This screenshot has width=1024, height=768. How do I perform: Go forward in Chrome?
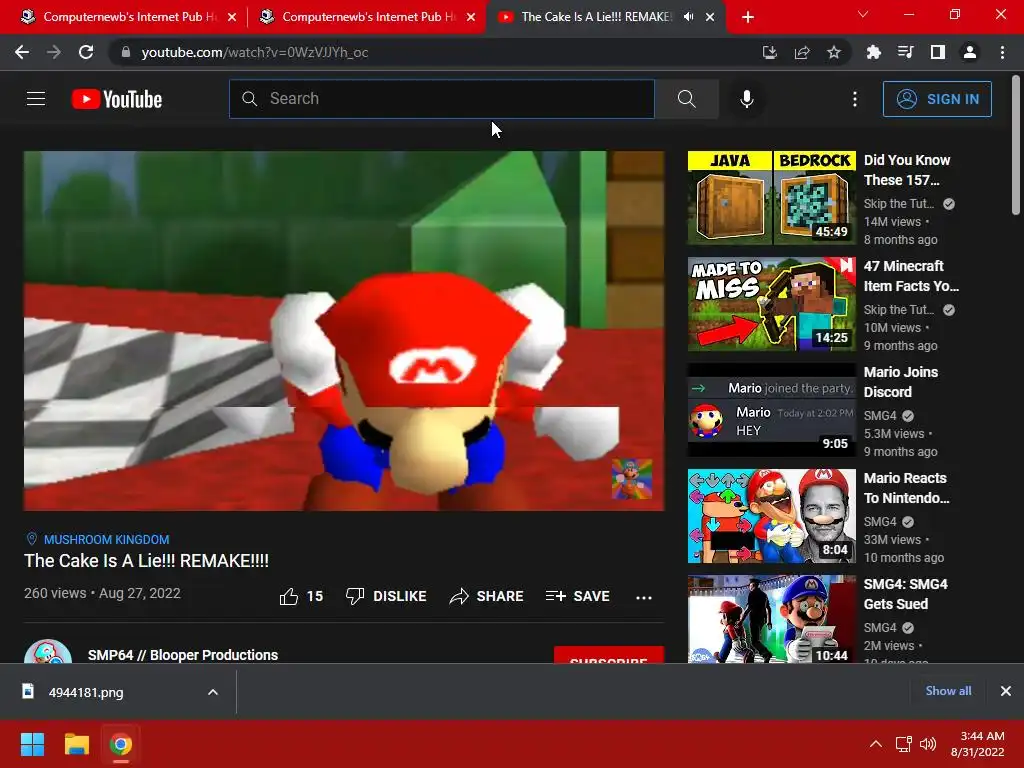tap(54, 52)
